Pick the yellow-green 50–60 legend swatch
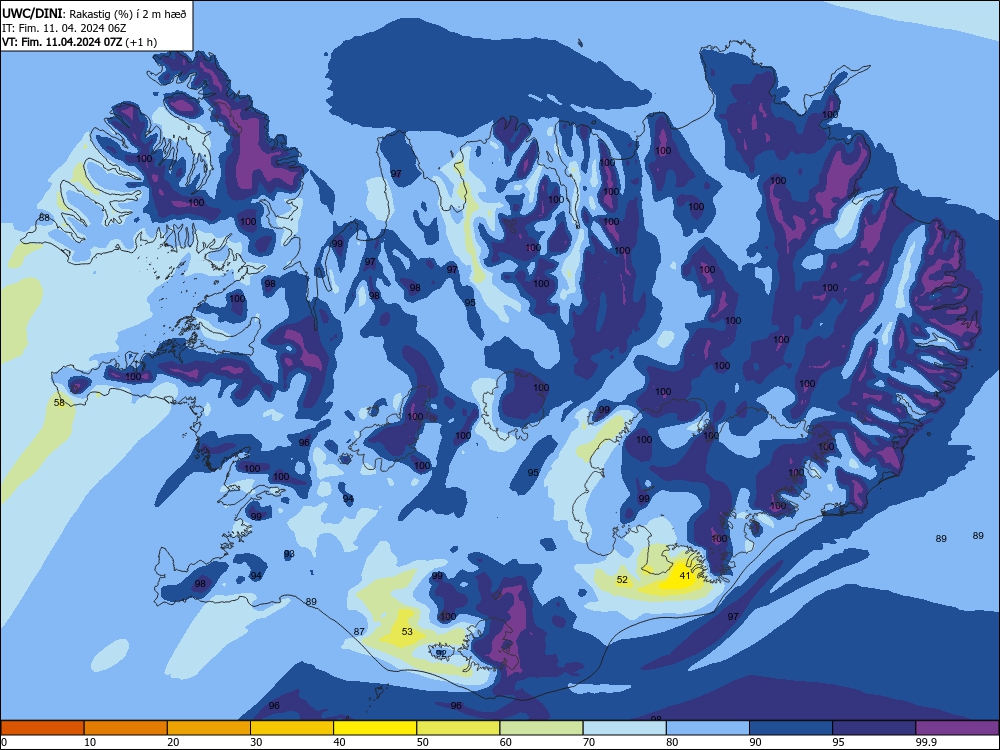This screenshot has height=750, width=1000. tap(459, 728)
